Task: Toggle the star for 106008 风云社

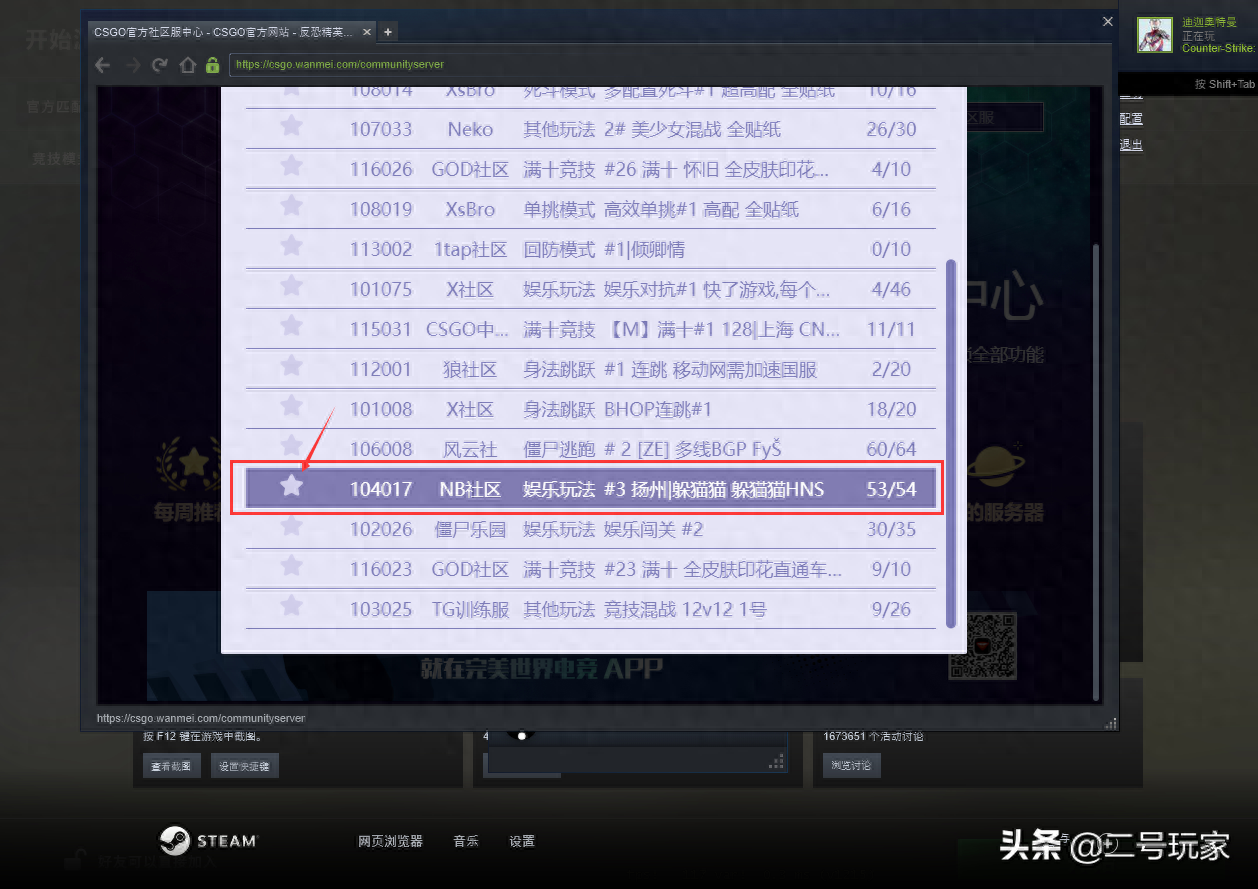Action: [x=291, y=449]
